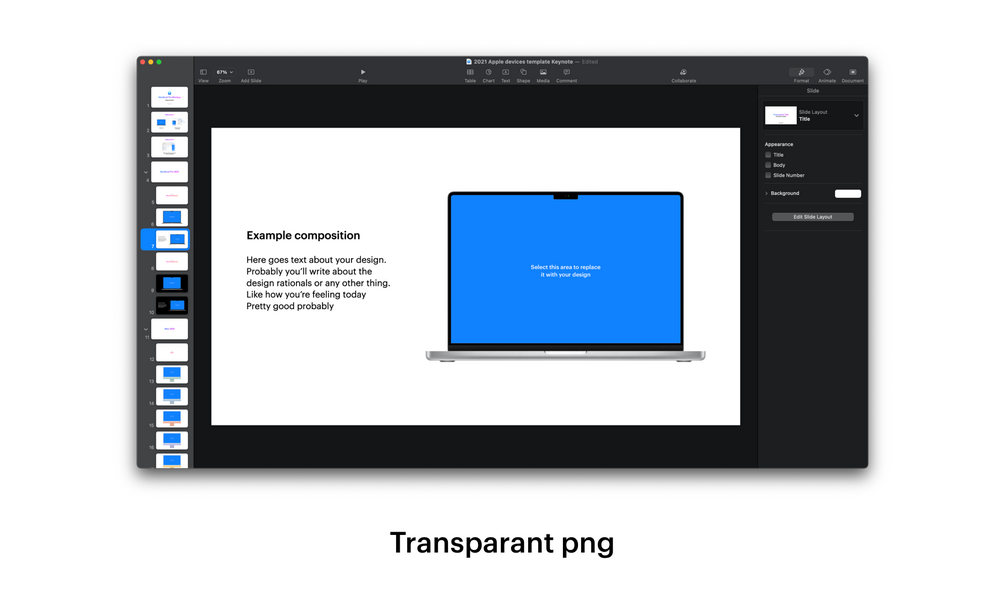Image resolution: width=1005 pixels, height=613 pixels.
Task: Click the Add Slide toolbar icon
Action: [251, 72]
